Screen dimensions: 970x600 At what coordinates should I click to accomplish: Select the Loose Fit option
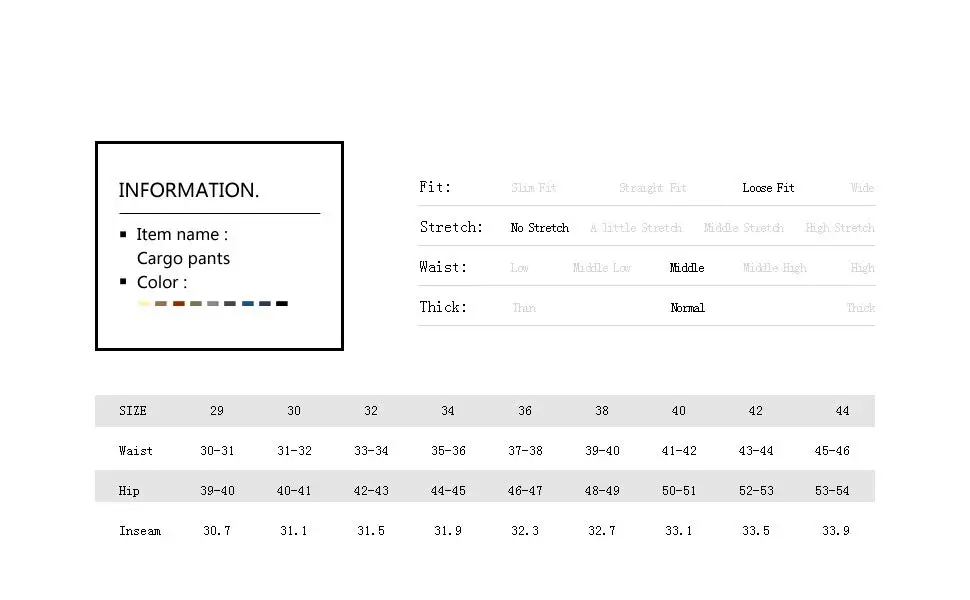pyautogui.click(x=768, y=188)
